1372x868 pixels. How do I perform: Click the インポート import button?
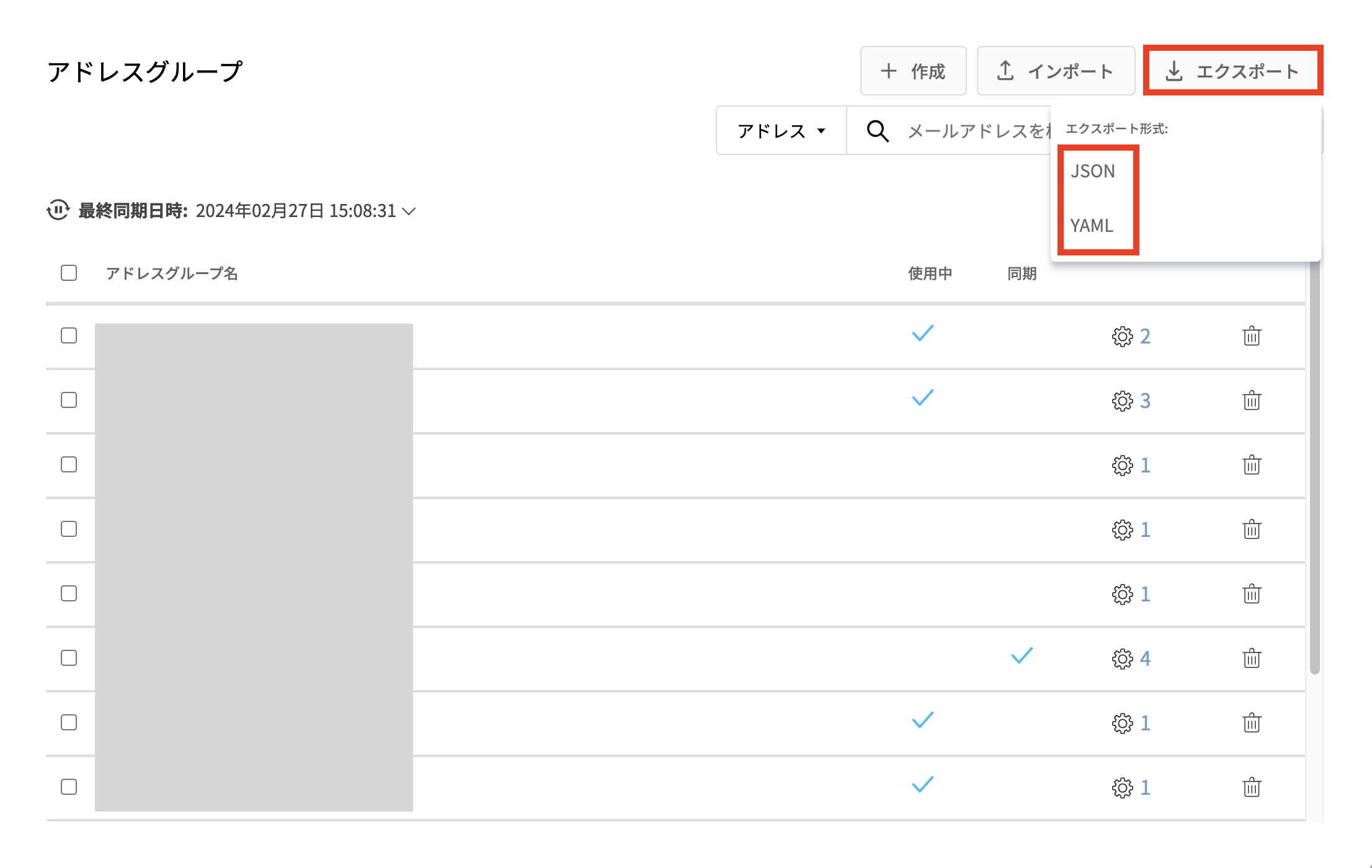[1056, 71]
